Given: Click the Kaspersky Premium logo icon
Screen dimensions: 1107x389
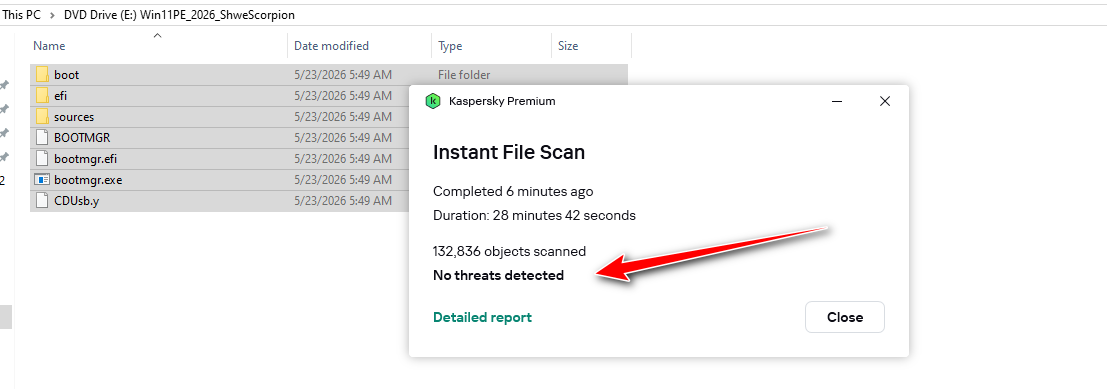Looking at the screenshot, I should 433,101.
